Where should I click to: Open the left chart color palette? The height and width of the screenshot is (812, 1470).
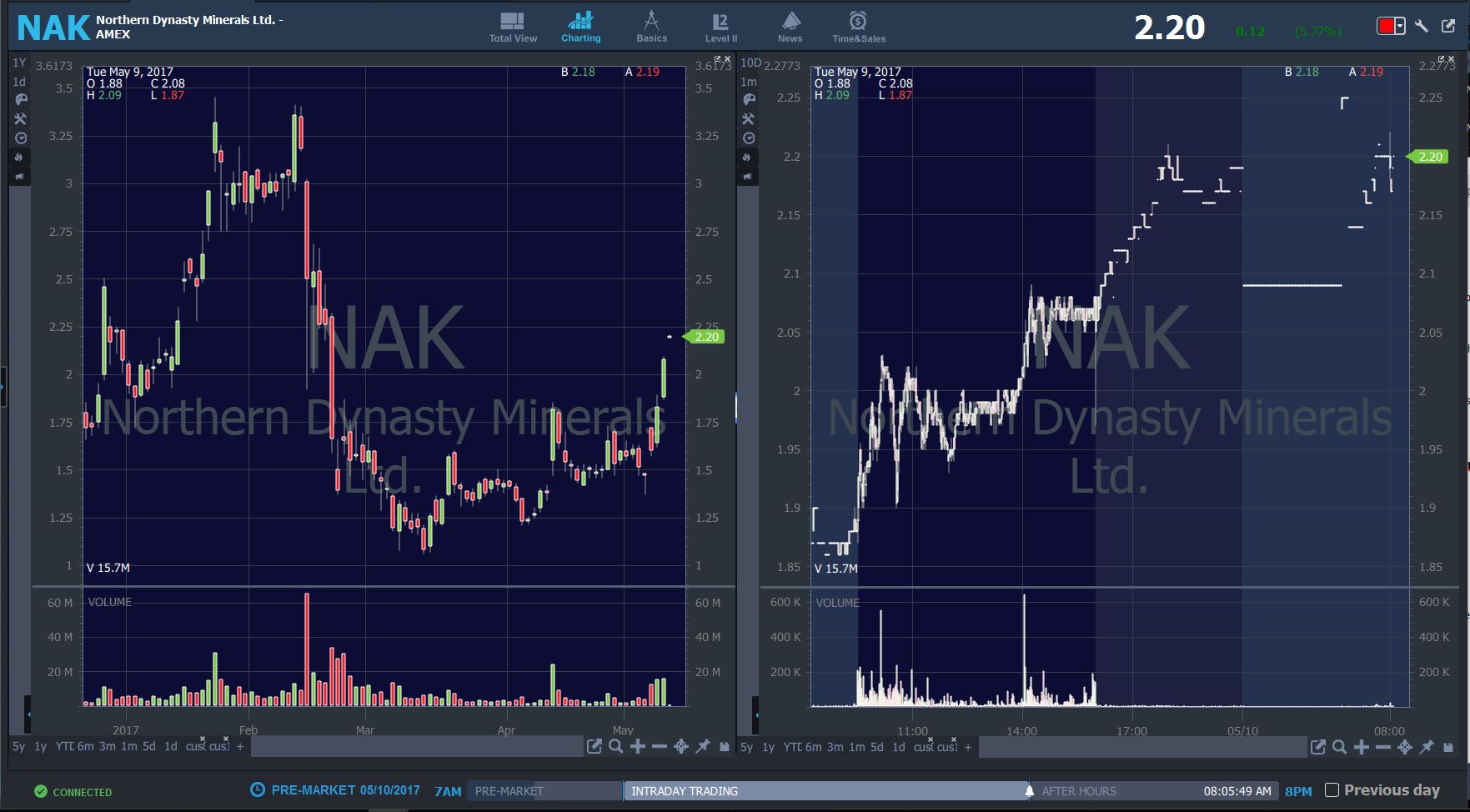21,100
